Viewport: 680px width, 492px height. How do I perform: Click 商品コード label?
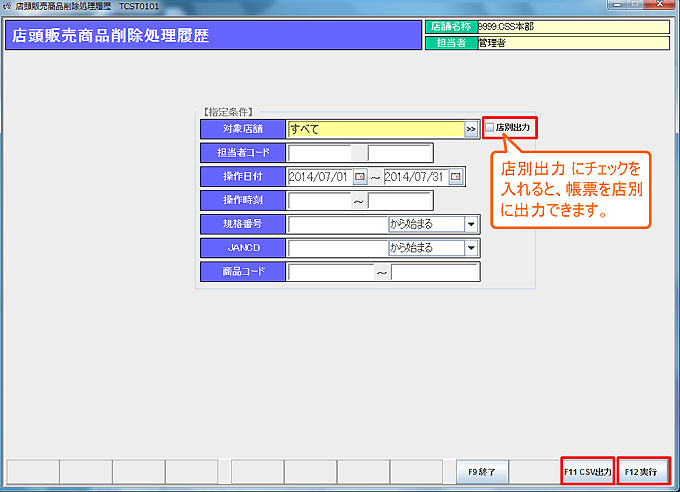(x=243, y=272)
